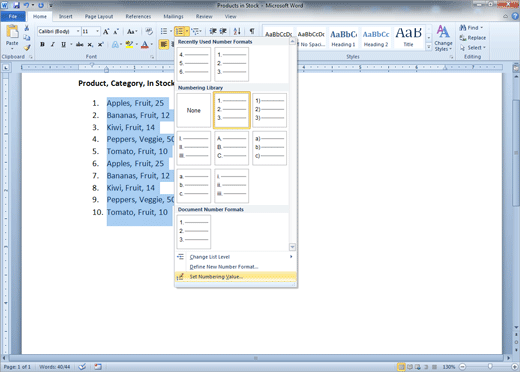The width and height of the screenshot is (520, 372).
Task: Click the Undo icon in Quick Access
Action: click(x=26, y=5)
